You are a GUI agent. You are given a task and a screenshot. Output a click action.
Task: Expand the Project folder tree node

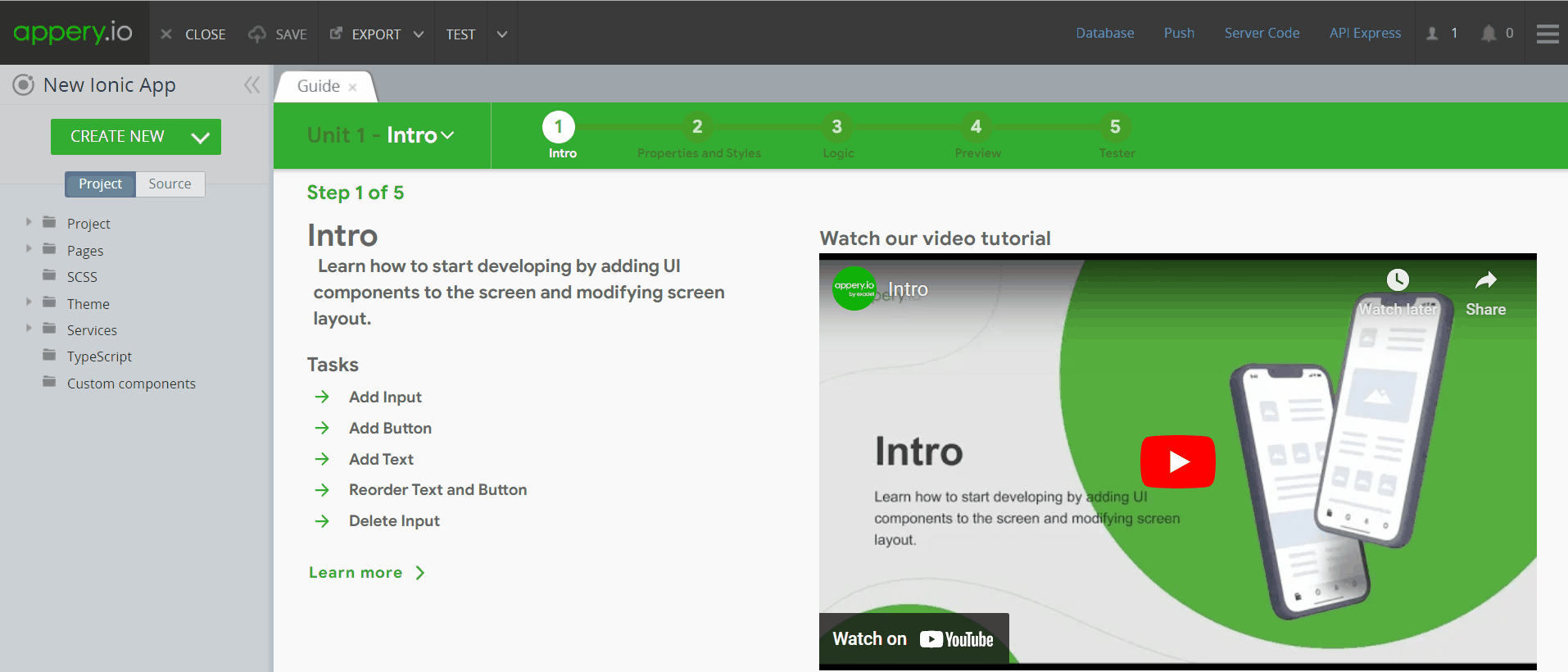29,222
